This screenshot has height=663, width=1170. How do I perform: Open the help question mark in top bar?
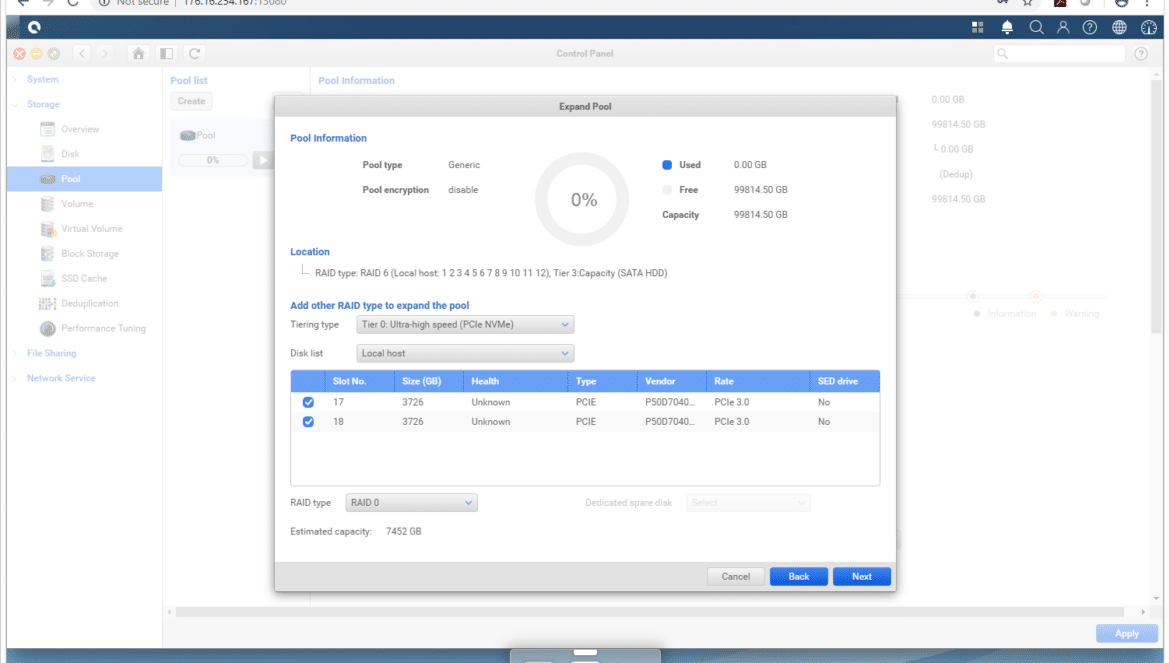1090,28
